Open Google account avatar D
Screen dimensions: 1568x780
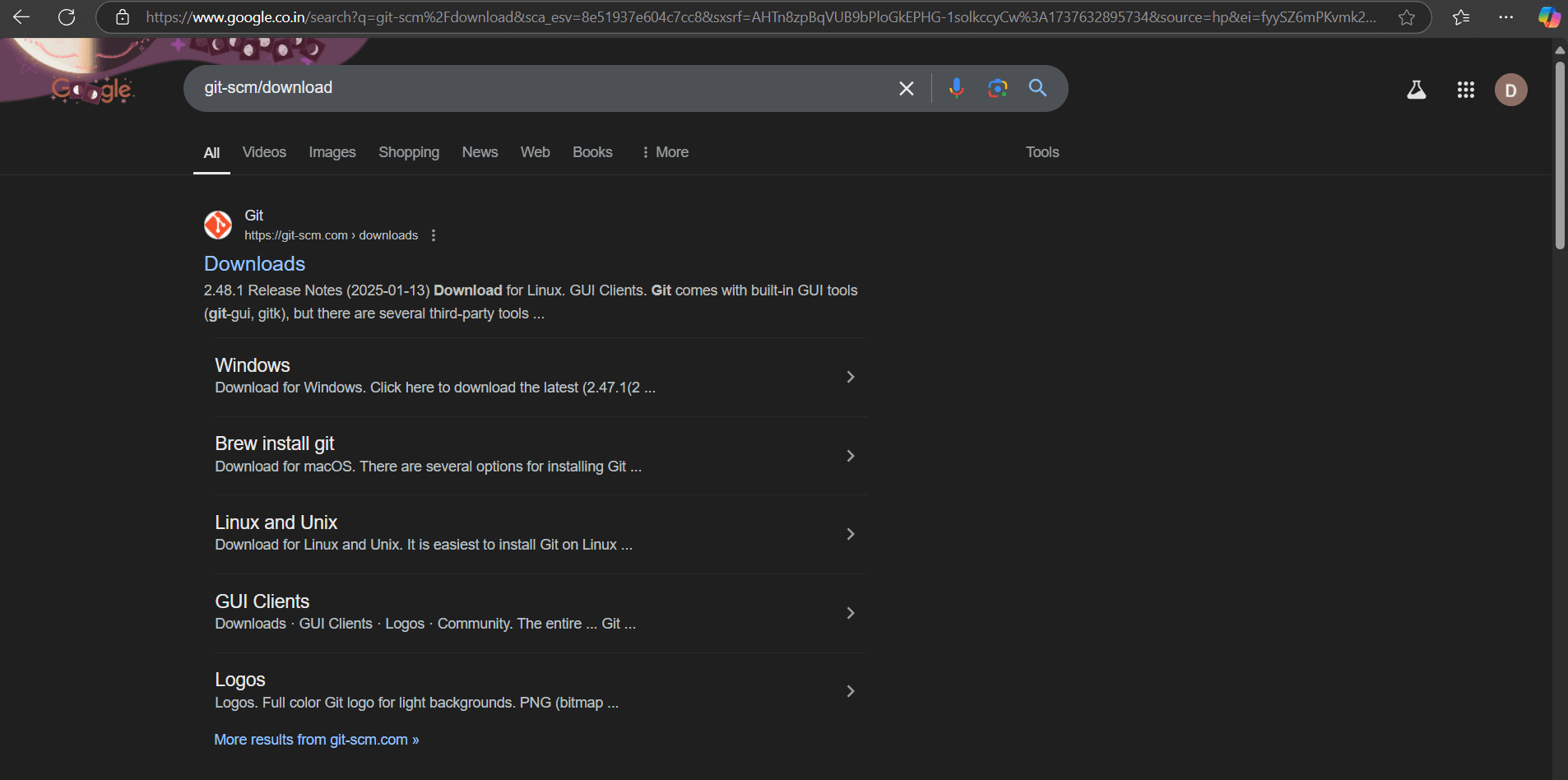click(1510, 90)
